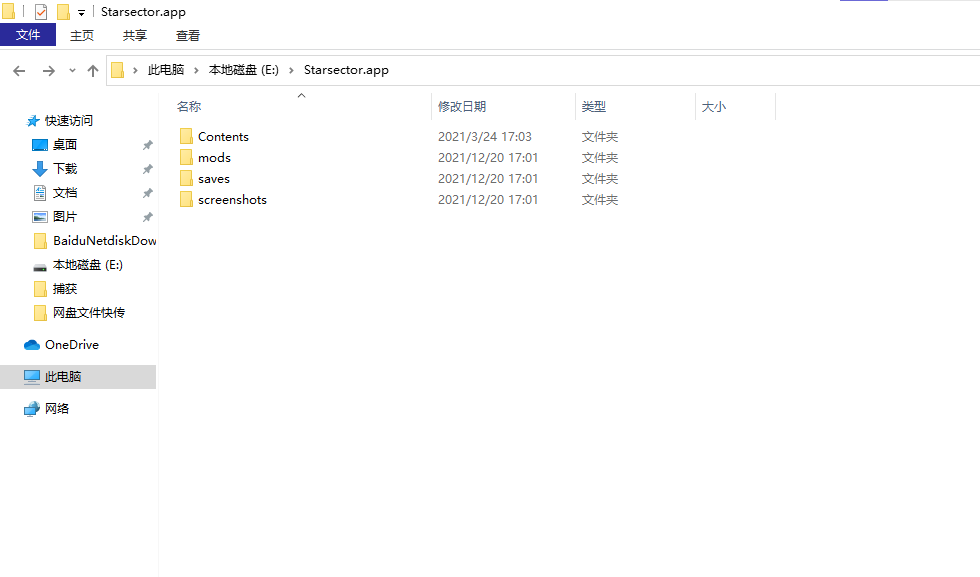This screenshot has width=980, height=577.
Task: Toggle sort order on the 名称 column
Action: tap(189, 105)
